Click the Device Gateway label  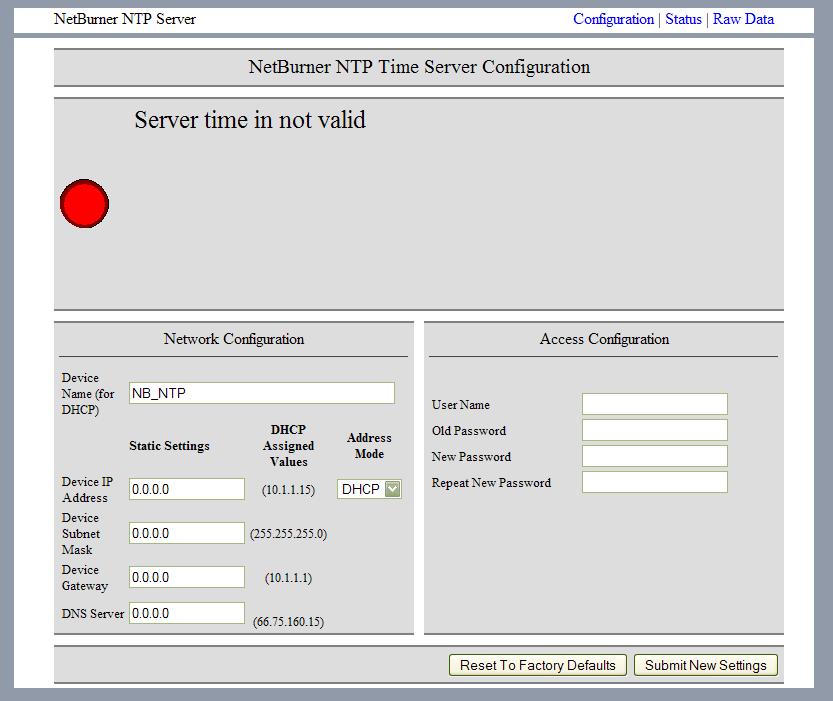pyautogui.click(x=85, y=578)
